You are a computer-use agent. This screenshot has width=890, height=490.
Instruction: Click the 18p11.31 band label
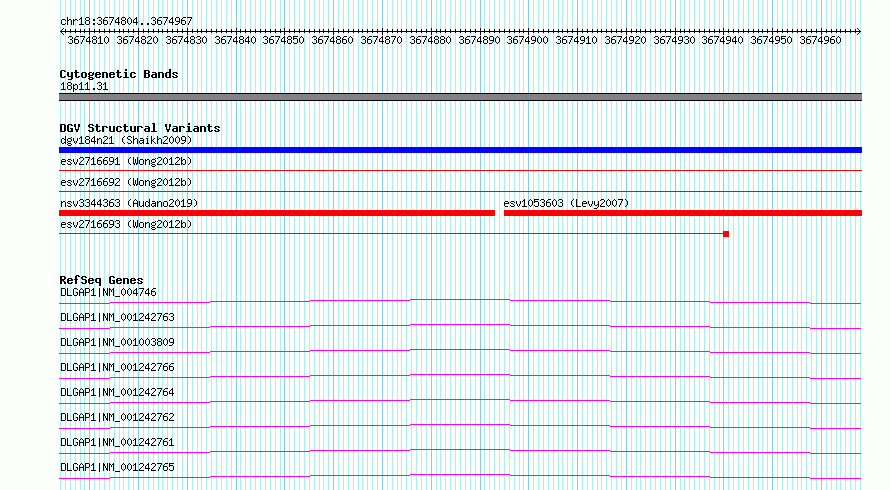tap(84, 86)
